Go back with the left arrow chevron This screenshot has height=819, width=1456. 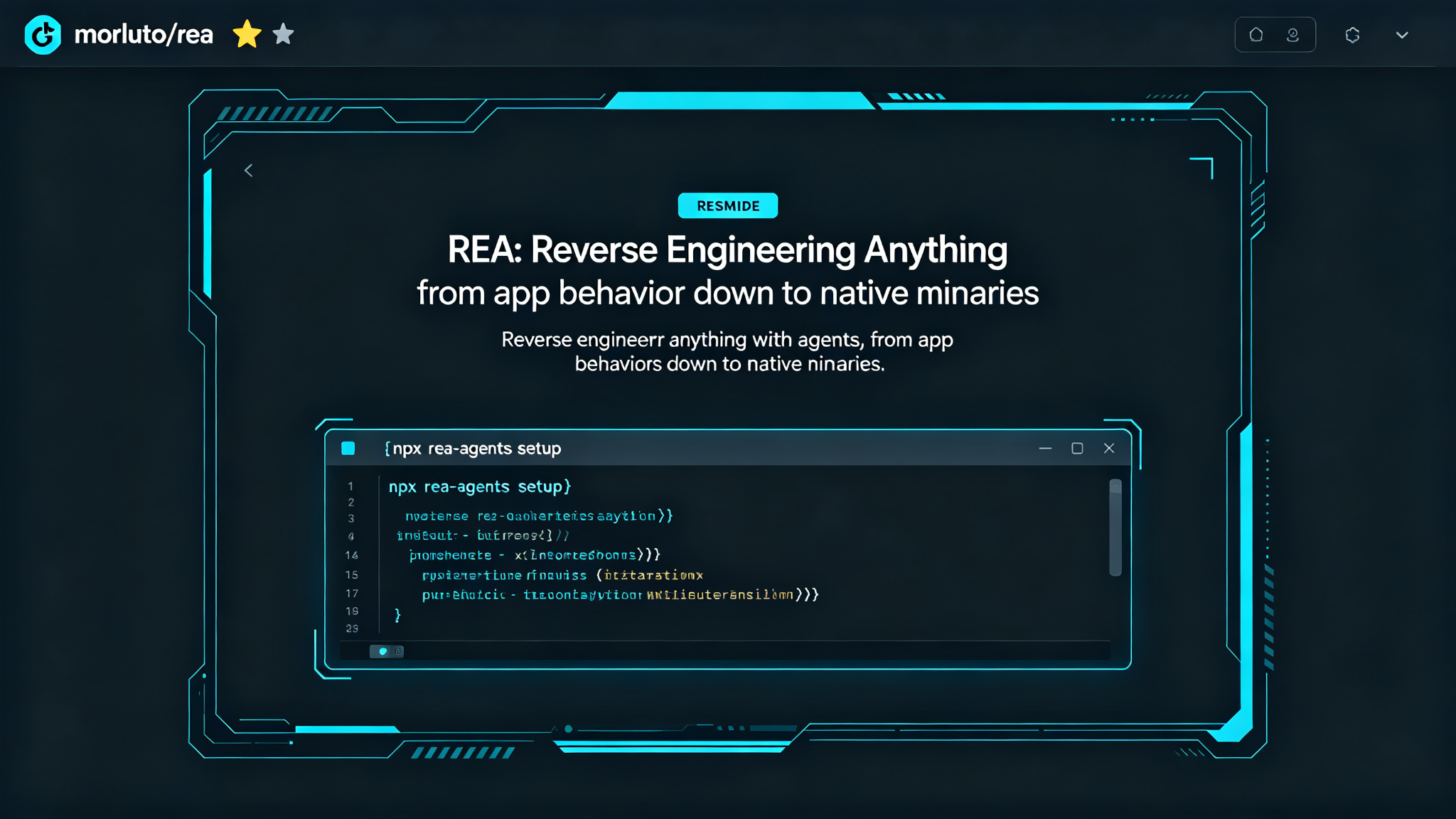tap(249, 170)
